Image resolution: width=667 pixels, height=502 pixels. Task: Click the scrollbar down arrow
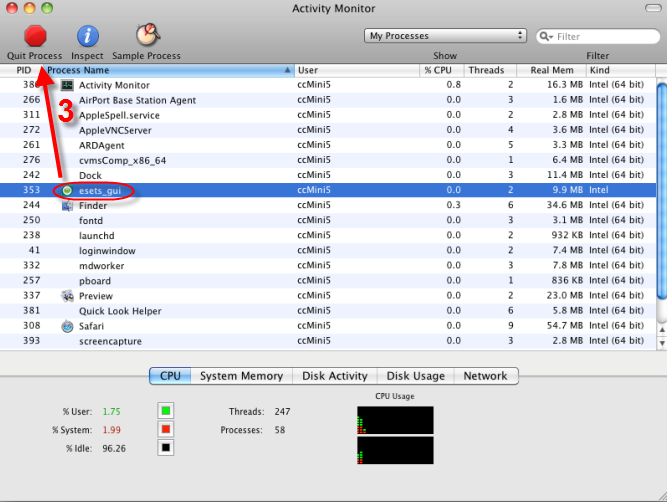pos(662,343)
